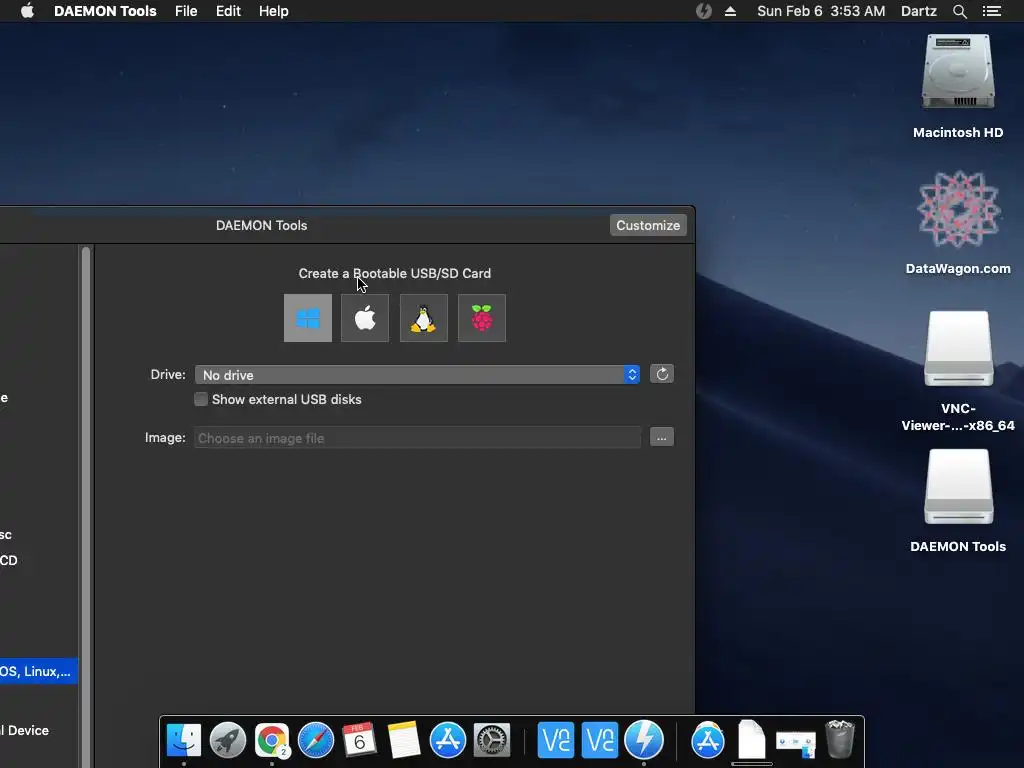This screenshot has width=1024, height=768.
Task: Select the macOS Apple bootable option
Action: click(x=365, y=318)
